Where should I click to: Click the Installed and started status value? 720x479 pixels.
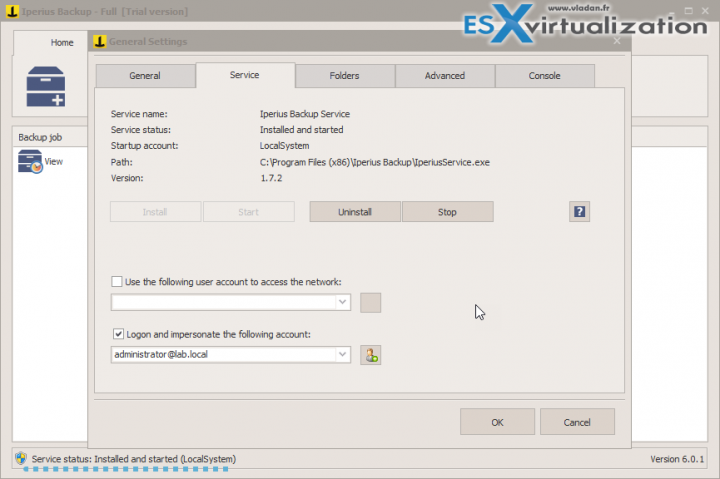click(x=302, y=130)
